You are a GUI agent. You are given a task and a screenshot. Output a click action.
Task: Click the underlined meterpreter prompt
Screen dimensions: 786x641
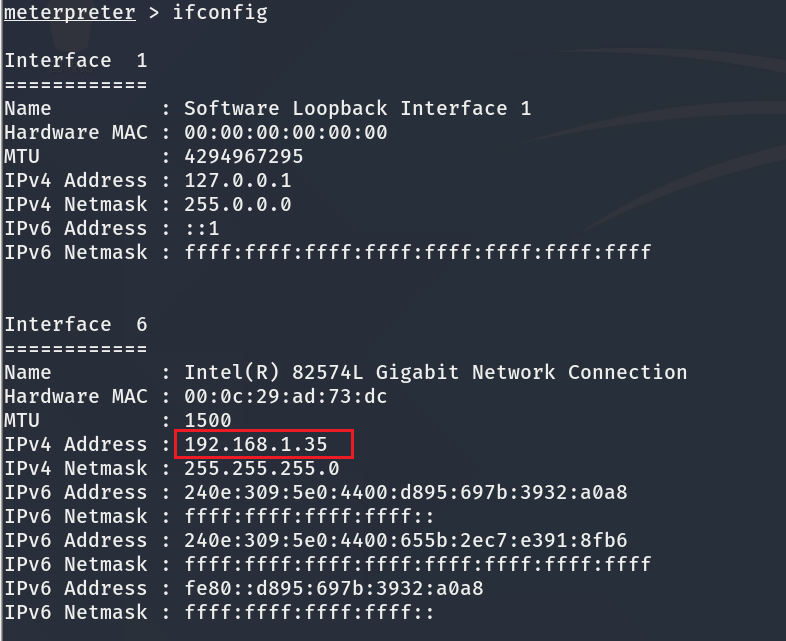[x=69, y=12]
